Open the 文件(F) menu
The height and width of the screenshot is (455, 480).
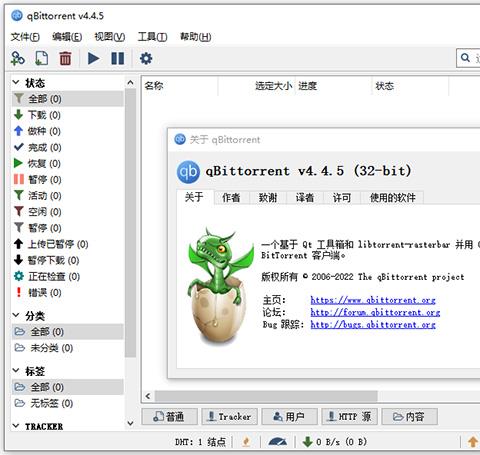click(x=25, y=37)
